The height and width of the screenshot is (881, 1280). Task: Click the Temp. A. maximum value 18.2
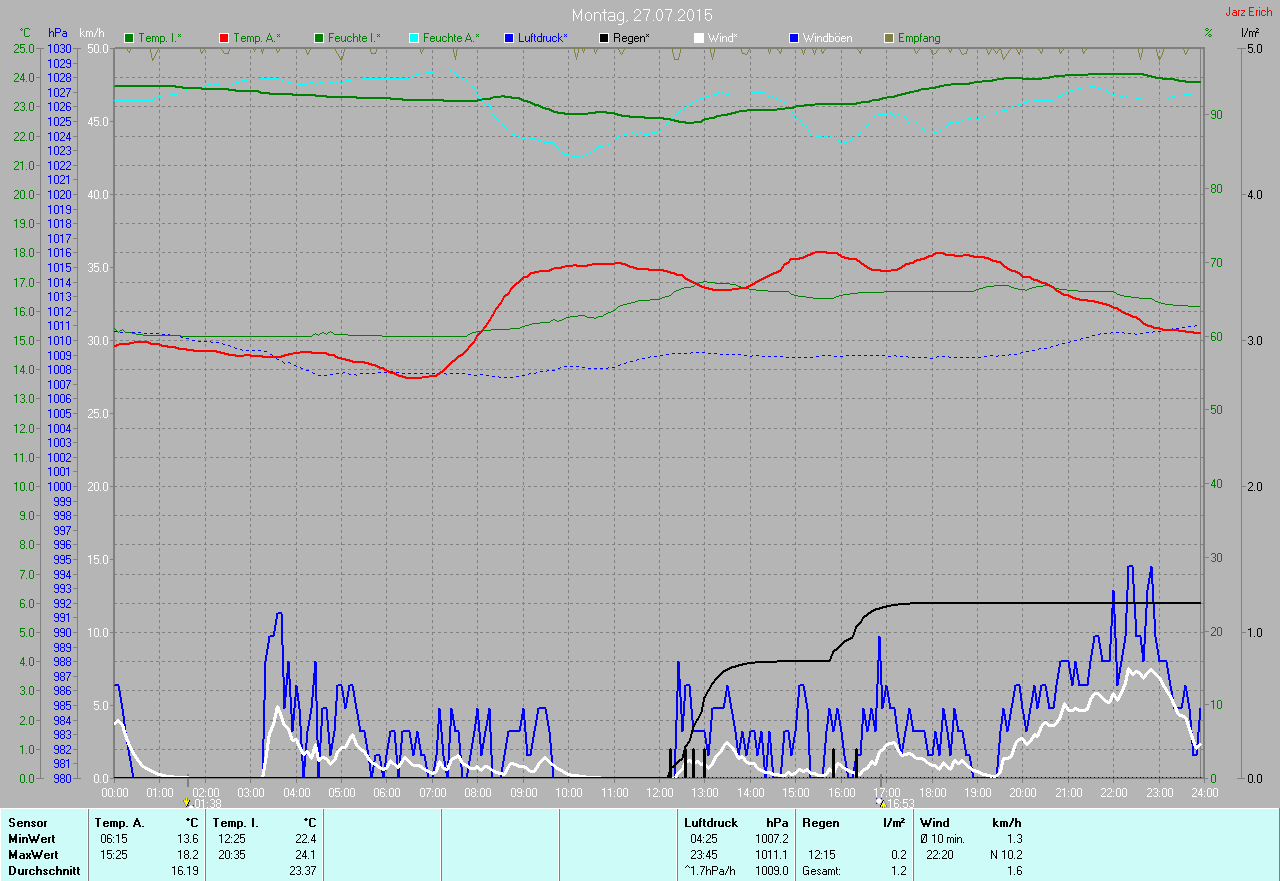coord(187,855)
